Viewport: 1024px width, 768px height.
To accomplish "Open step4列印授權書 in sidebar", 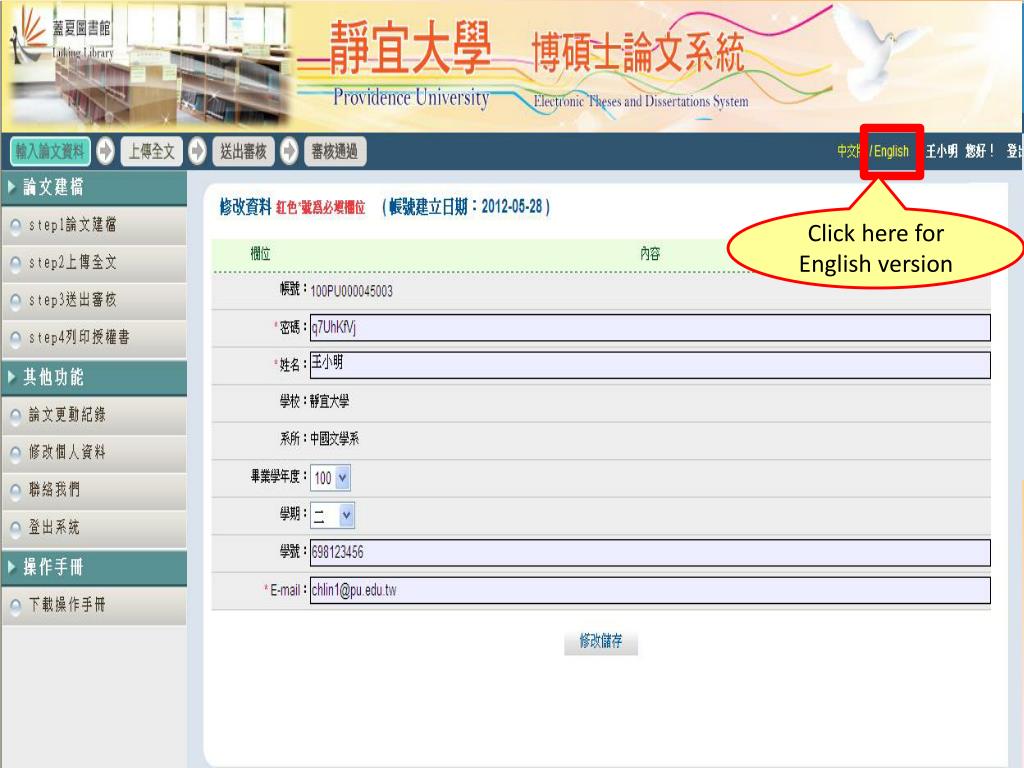I will click(x=94, y=338).
